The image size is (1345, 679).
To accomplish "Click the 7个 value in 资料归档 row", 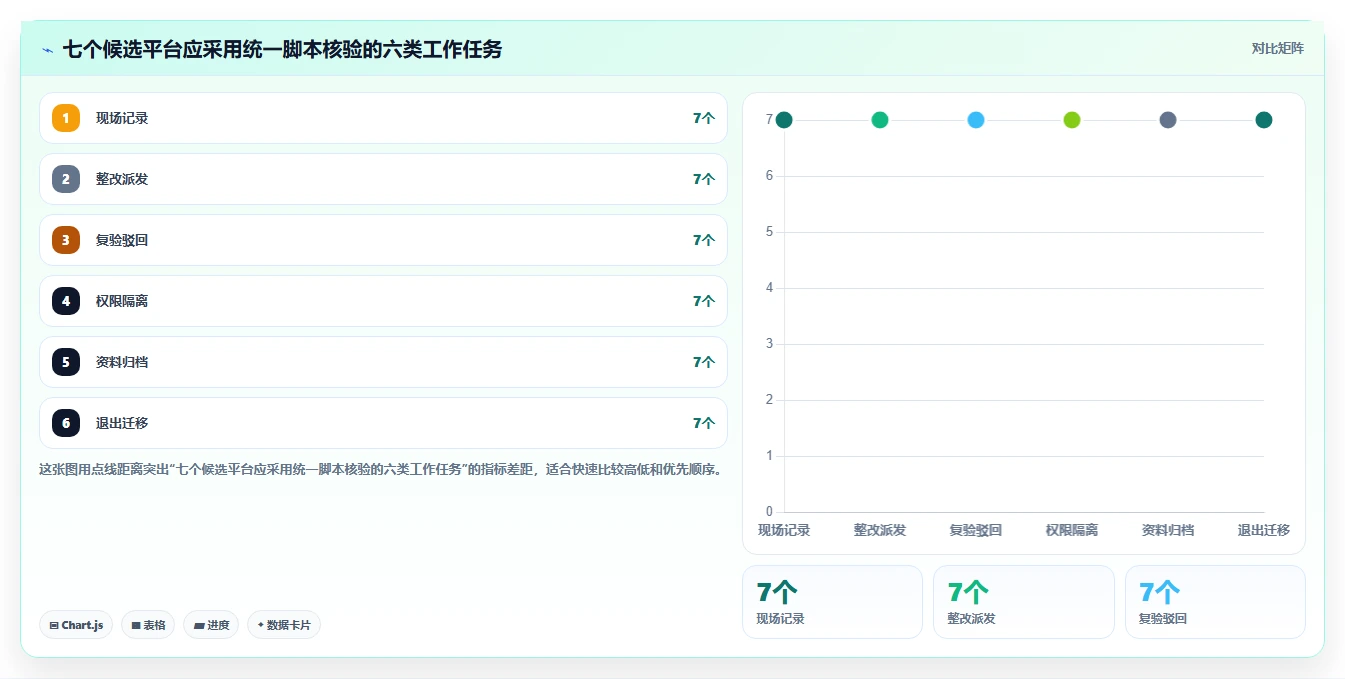I will coord(704,362).
